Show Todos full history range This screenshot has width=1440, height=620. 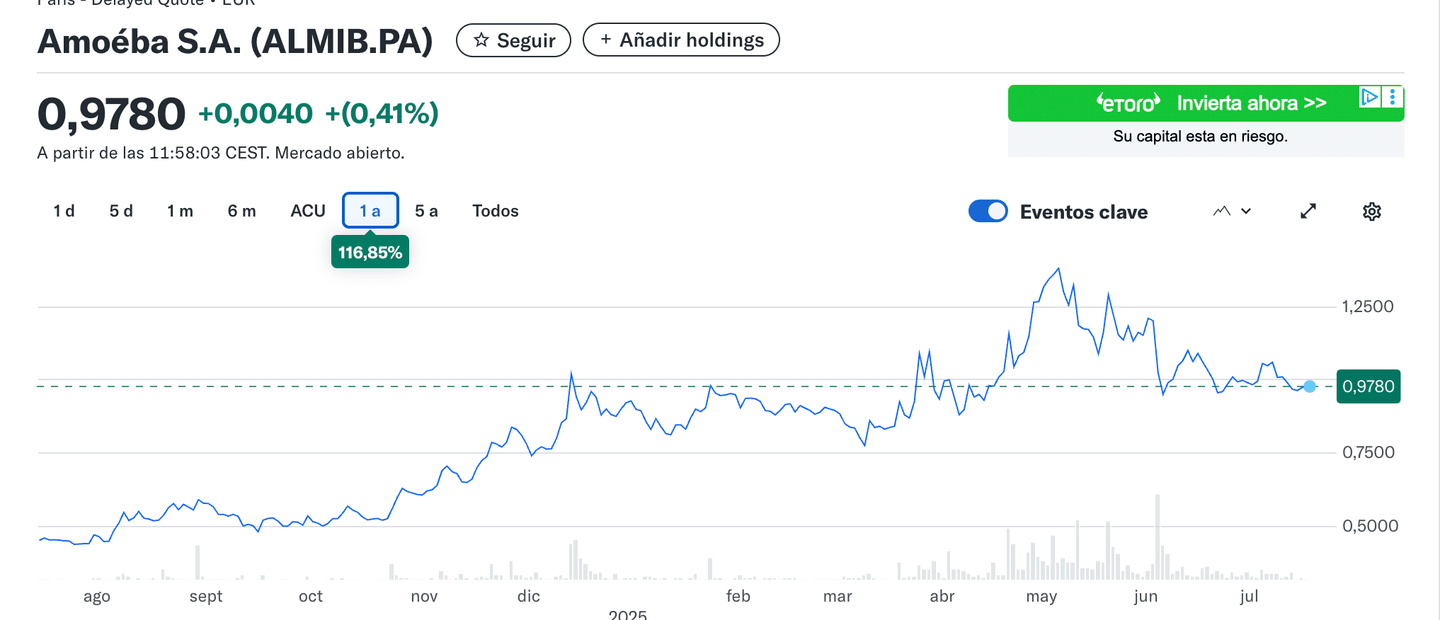pos(495,211)
